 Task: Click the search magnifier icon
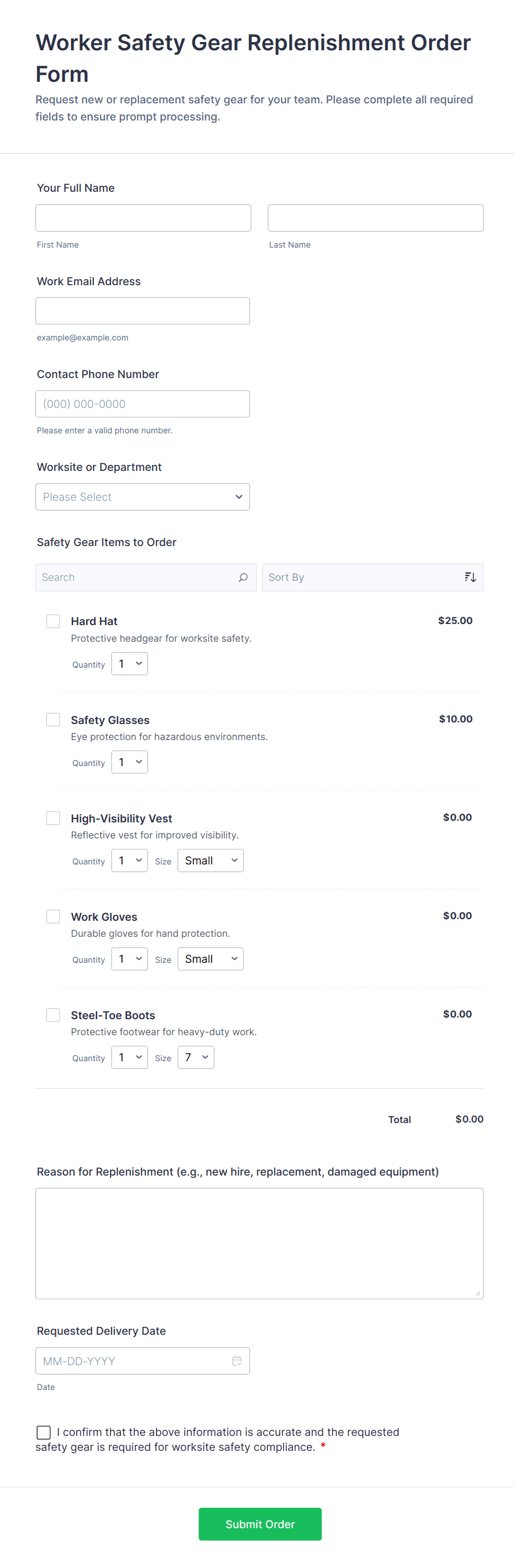point(243,577)
